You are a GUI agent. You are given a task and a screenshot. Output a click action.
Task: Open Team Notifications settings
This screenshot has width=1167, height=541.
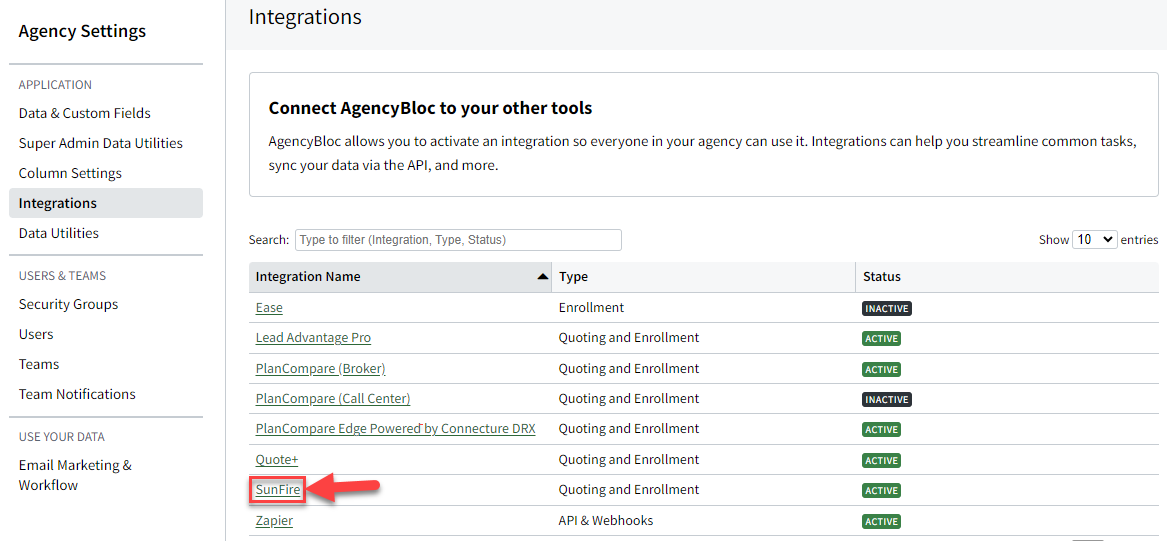click(77, 394)
